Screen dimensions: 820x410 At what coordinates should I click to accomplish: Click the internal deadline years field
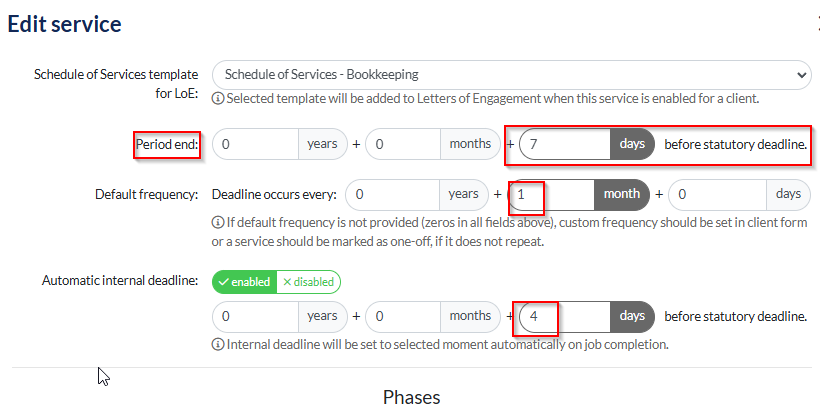click(x=256, y=316)
